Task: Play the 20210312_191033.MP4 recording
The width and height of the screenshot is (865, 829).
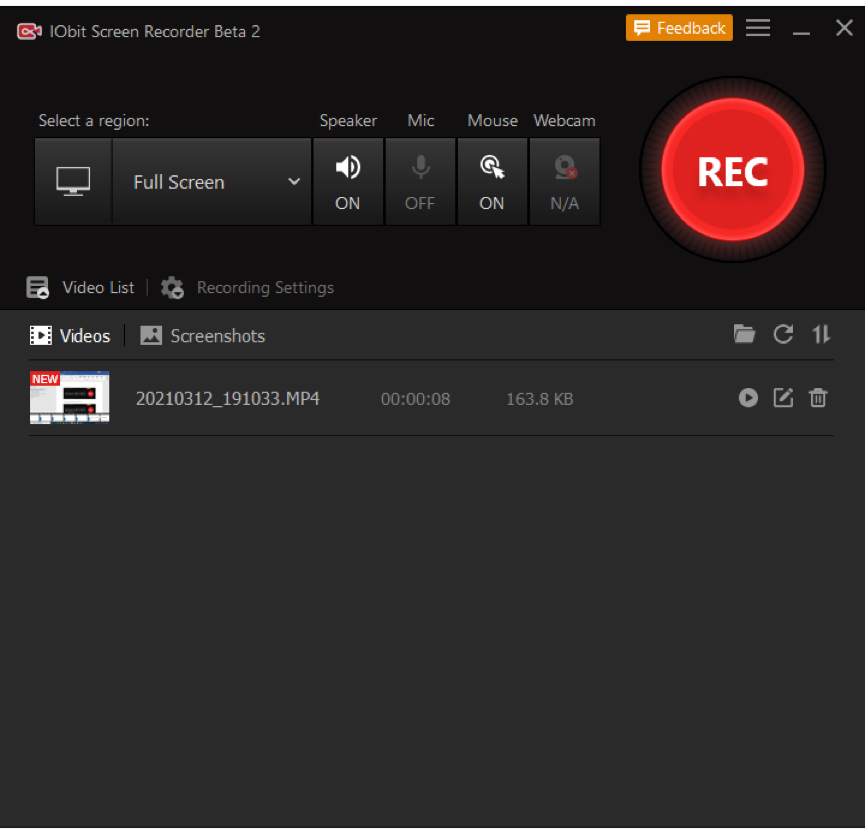Action: point(748,398)
